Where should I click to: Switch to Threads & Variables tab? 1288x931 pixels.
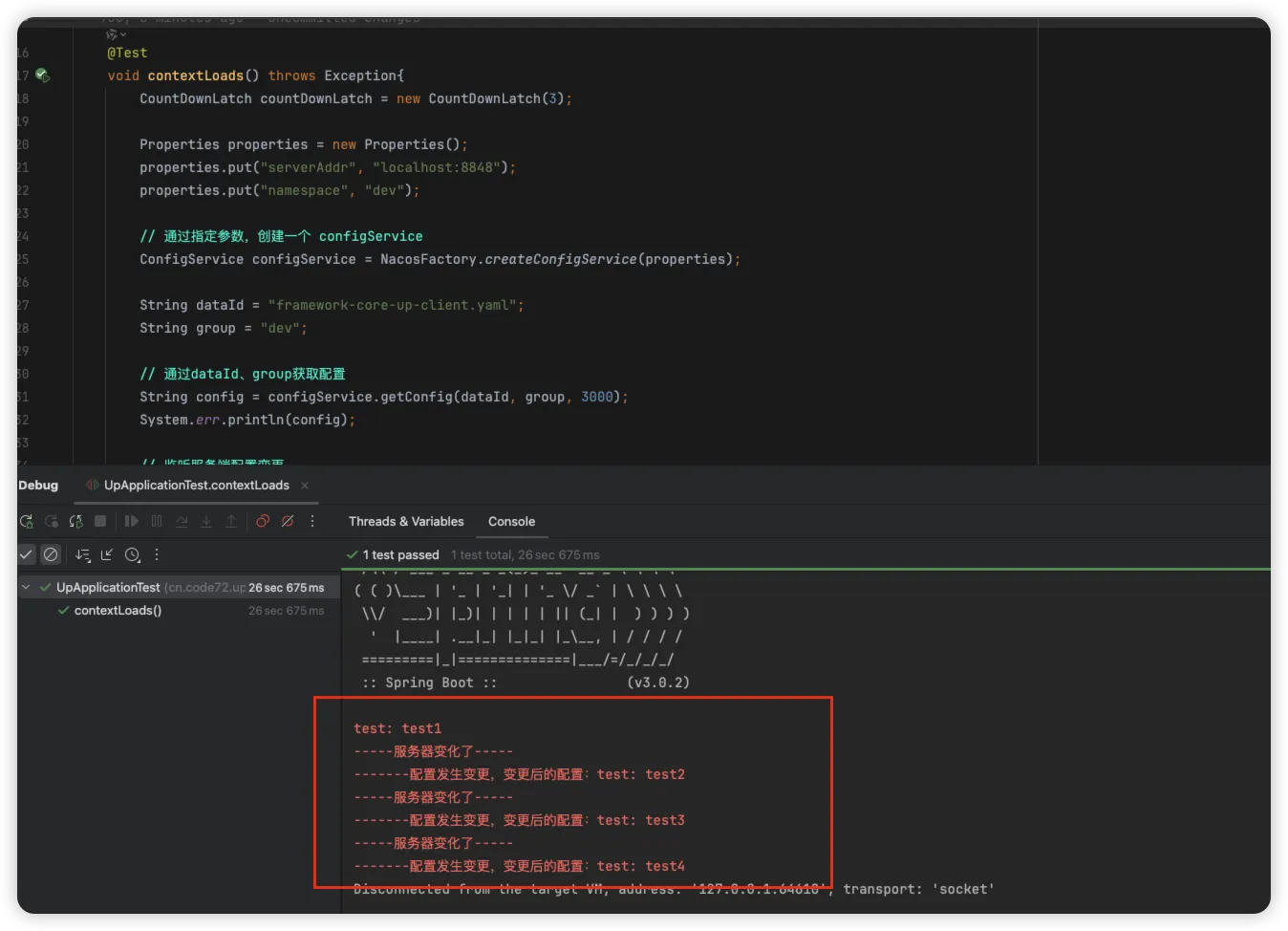[x=406, y=522]
